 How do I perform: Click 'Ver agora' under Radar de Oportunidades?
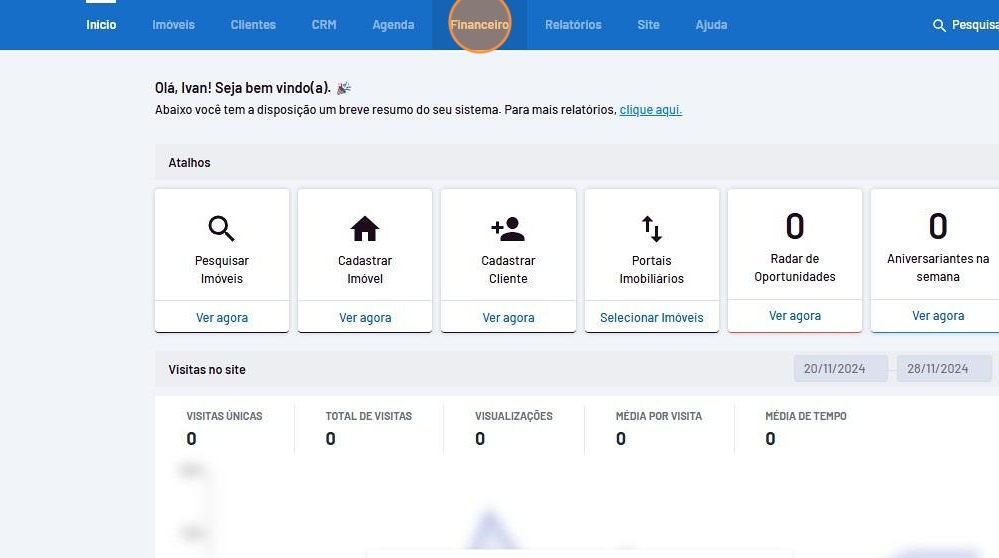(x=795, y=316)
